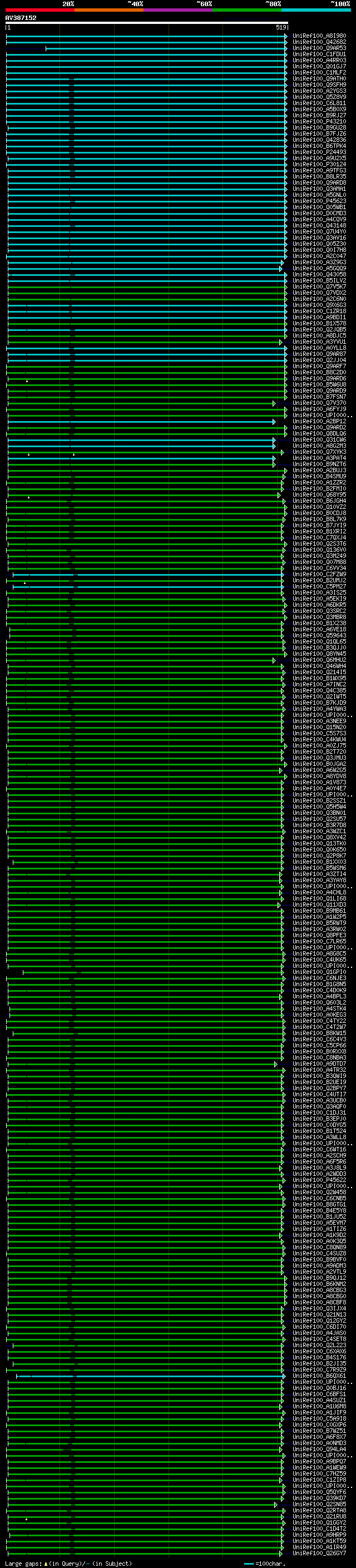This screenshot has height=1568, width=356.
Task: Click the red 20% identity legend bar
Action: click(39, 11)
